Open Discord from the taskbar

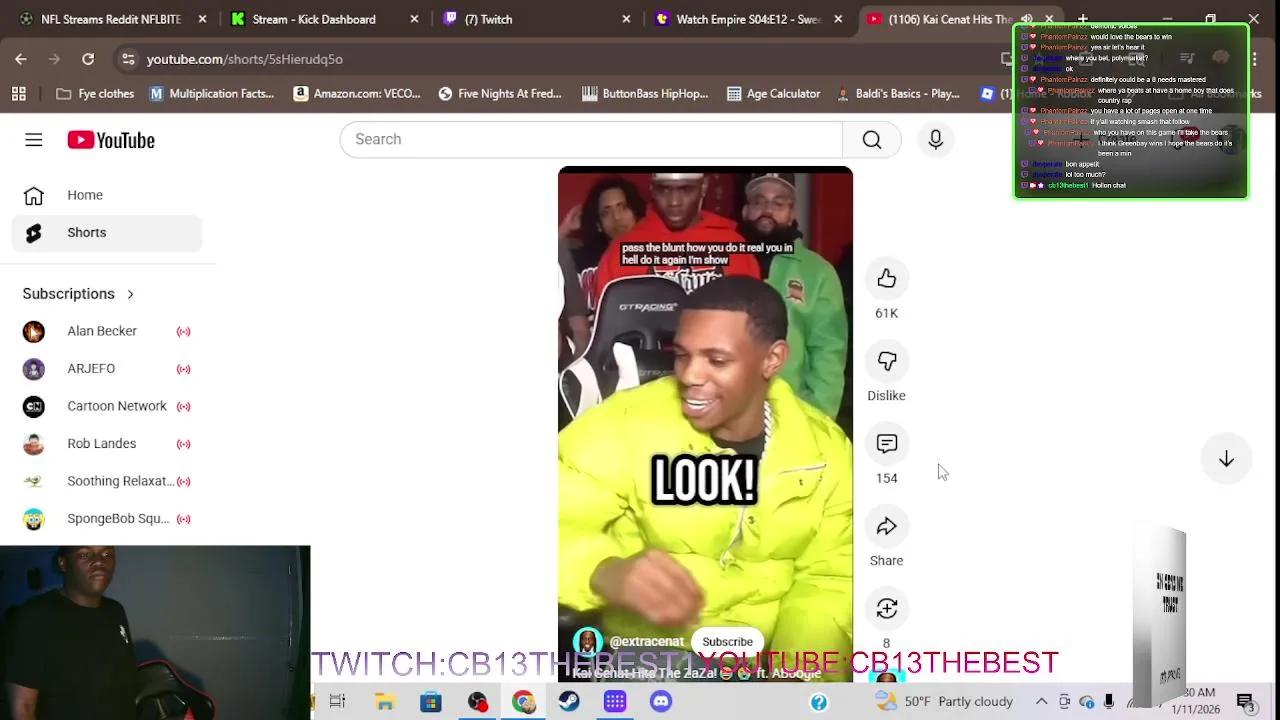(x=661, y=701)
